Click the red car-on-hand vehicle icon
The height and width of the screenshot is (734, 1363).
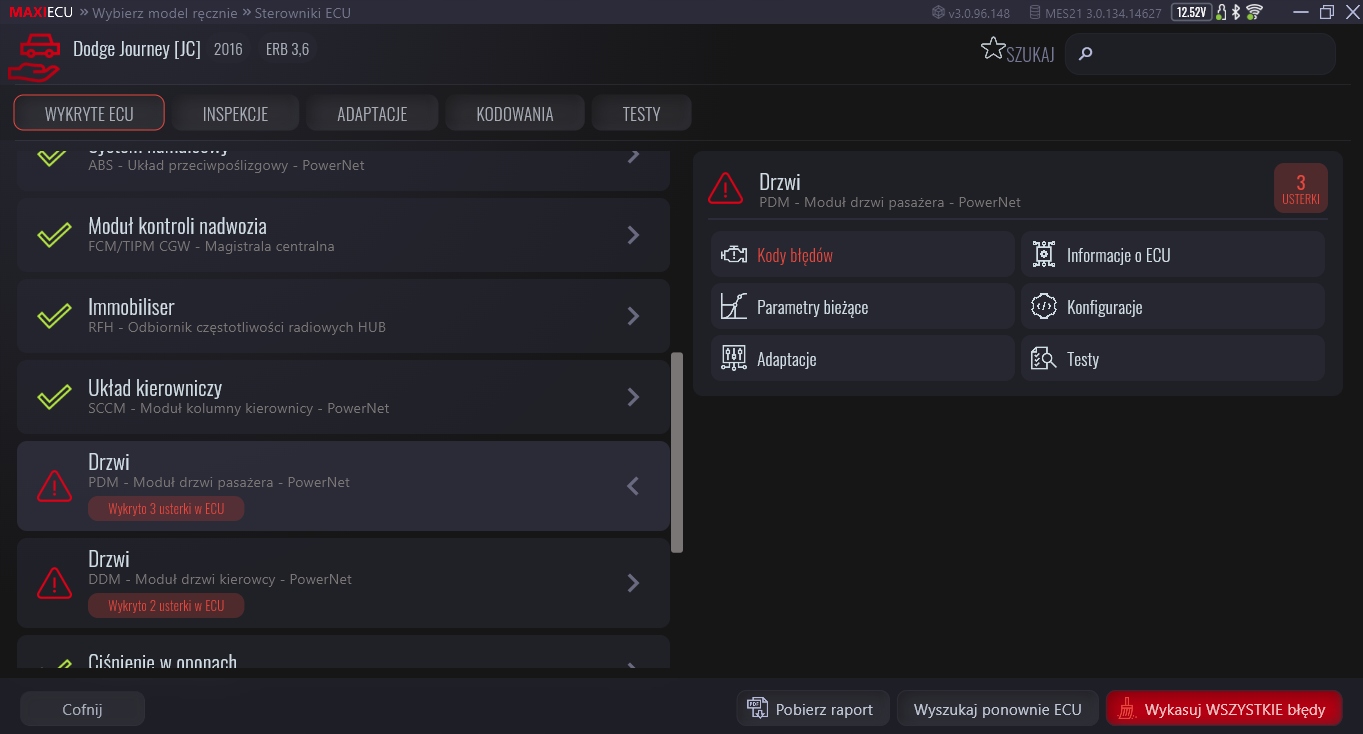[x=35, y=60]
